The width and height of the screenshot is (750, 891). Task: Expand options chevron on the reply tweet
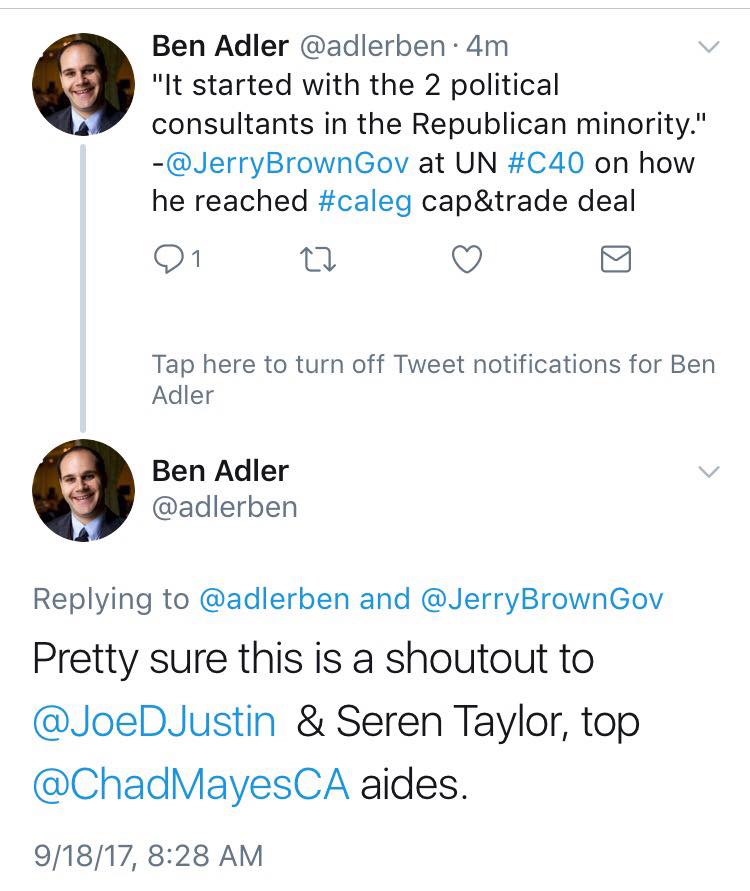pos(708,472)
